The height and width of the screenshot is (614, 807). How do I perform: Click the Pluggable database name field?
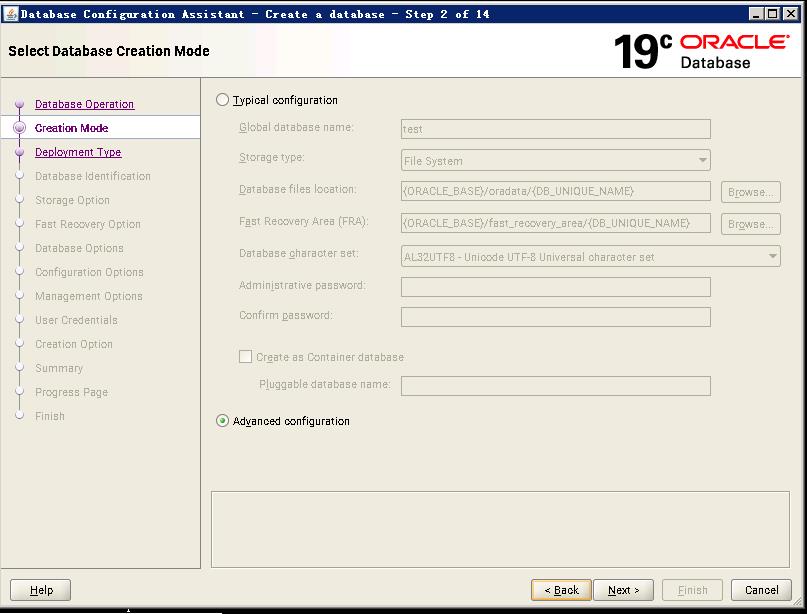556,386
